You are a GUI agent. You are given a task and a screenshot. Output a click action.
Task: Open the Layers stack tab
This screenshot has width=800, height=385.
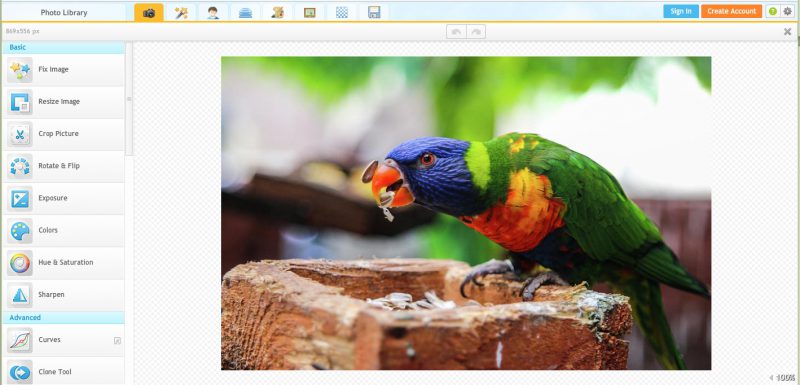click(x=245, y=13)
